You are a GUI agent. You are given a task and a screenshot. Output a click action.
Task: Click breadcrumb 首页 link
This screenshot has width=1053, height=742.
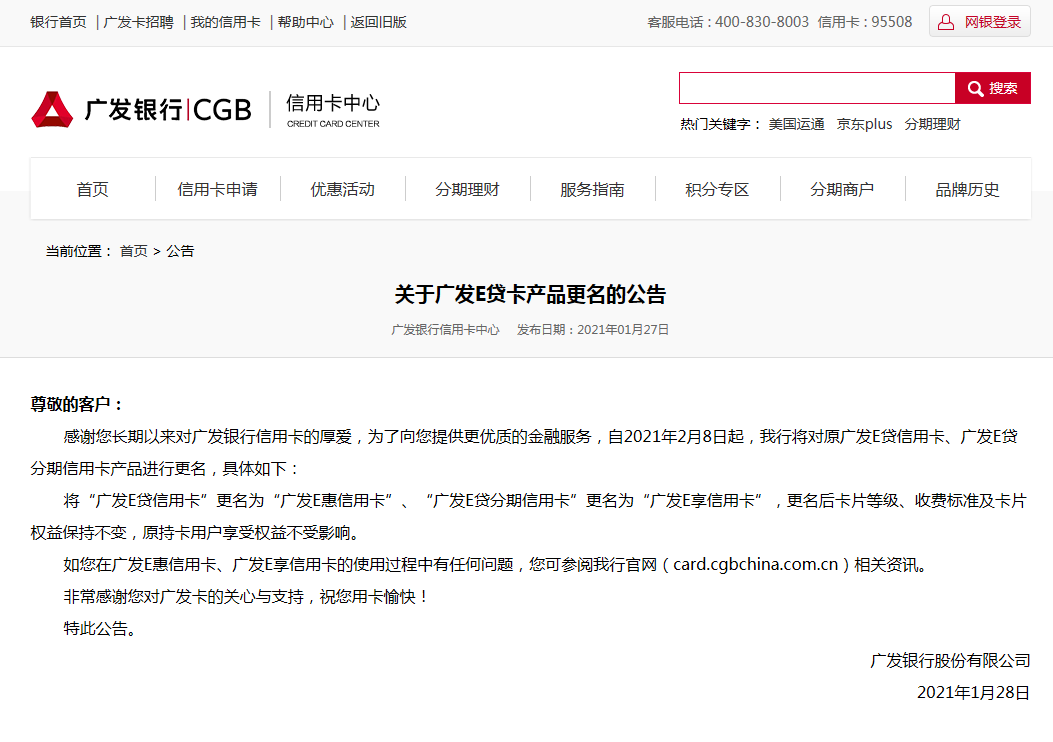pyautogui.click(x=134, y=251)
